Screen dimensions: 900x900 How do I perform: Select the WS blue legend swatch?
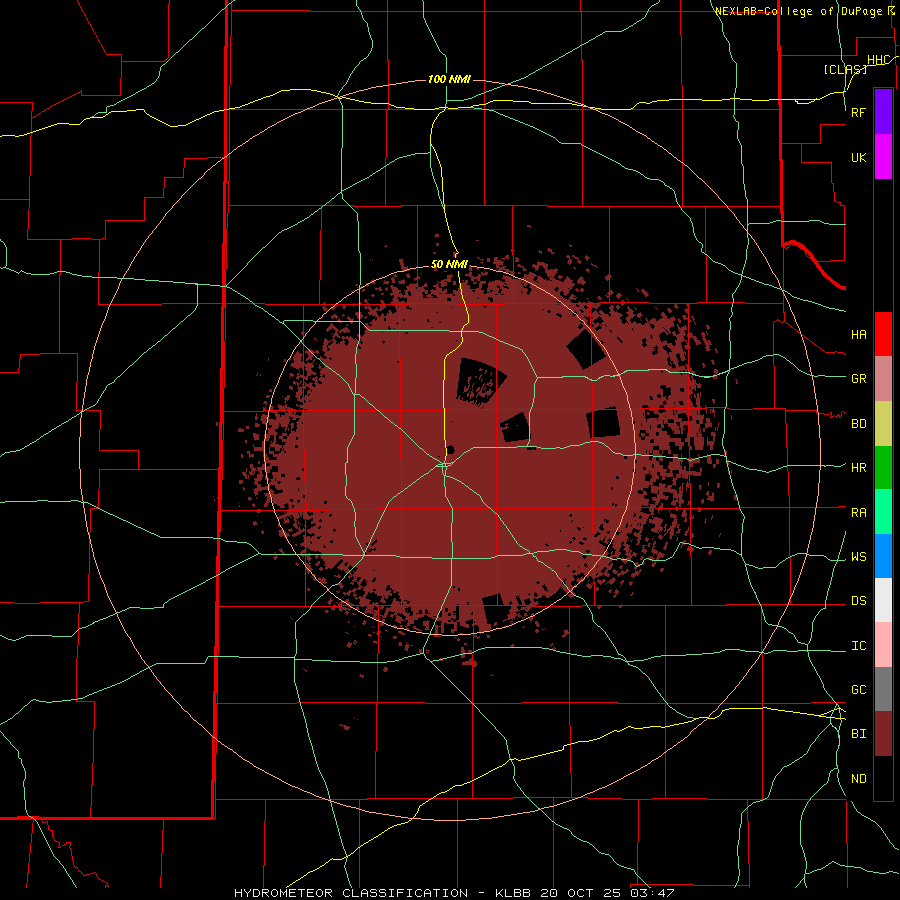(883, 556)
